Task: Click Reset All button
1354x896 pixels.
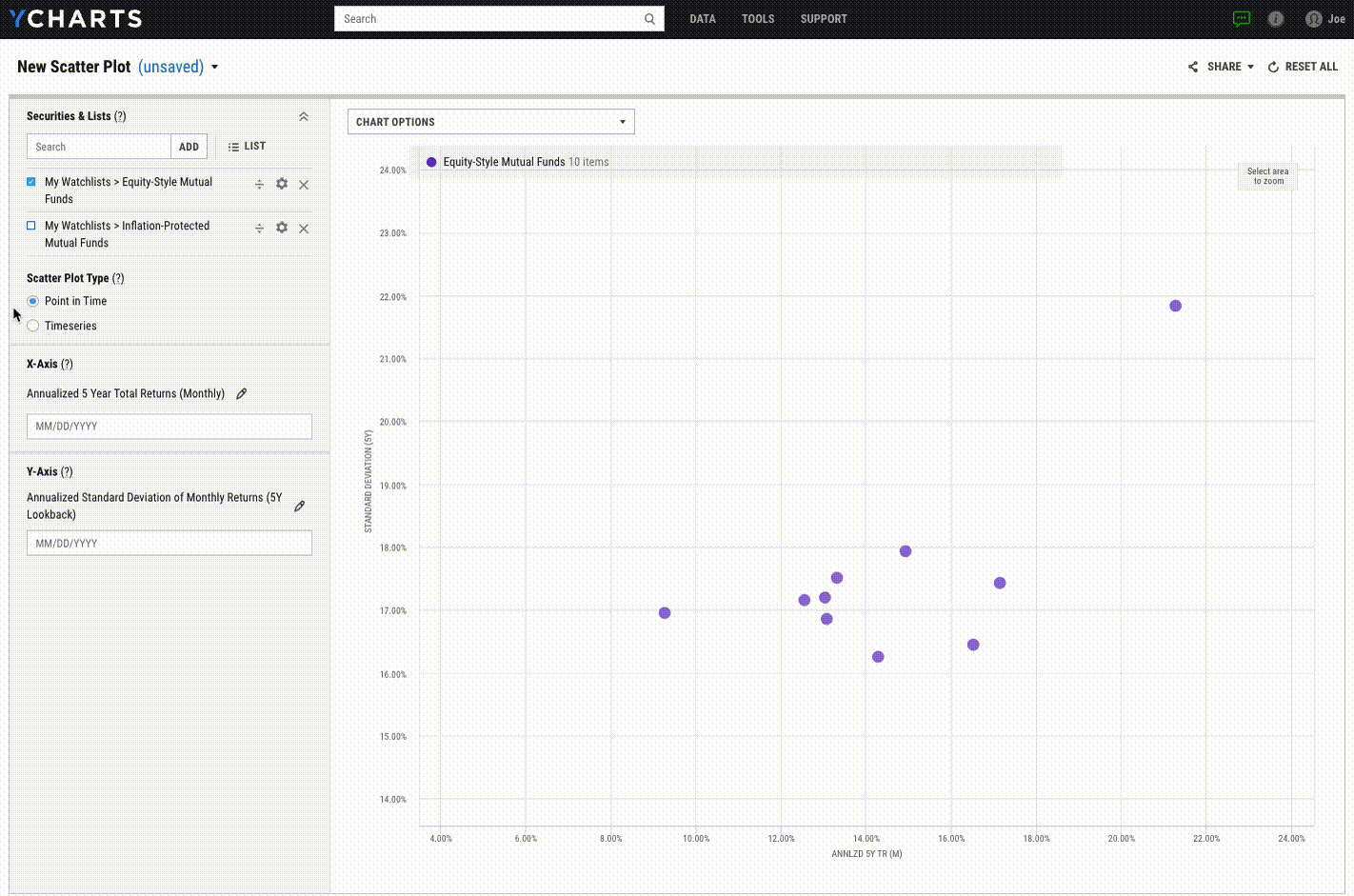Action: pyautogui.click(x=1303, y=67)
